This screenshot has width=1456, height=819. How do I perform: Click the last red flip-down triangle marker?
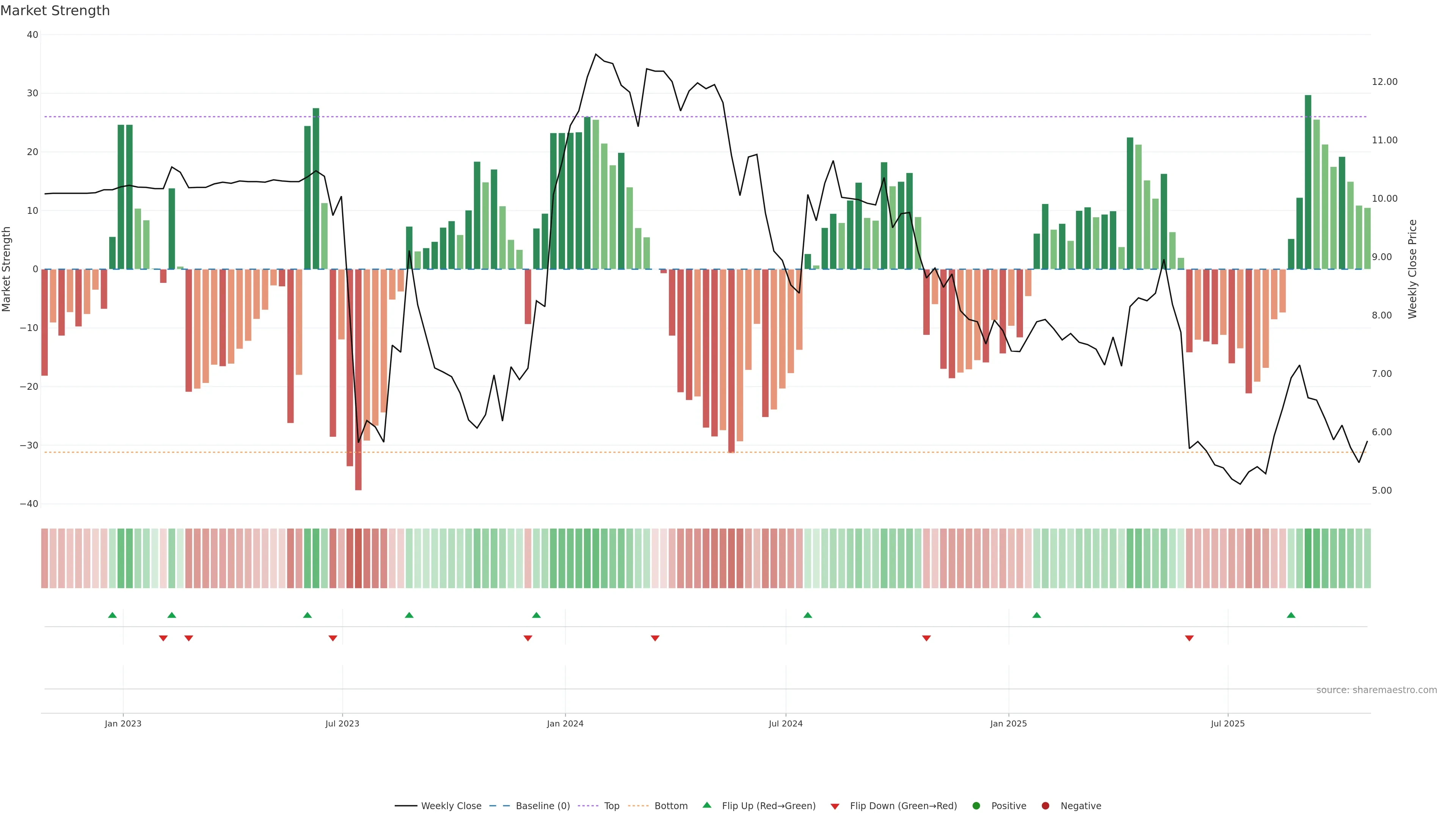click(1189, 638)
